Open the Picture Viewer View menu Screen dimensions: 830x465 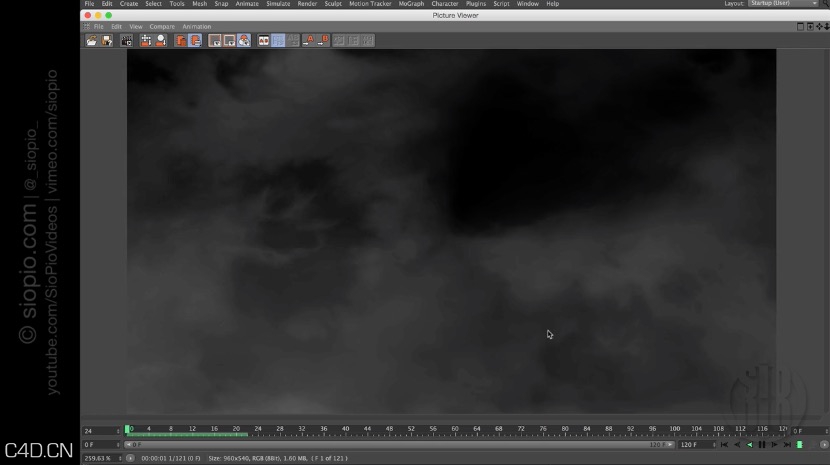pyautogui.click(x=136, y=26)
